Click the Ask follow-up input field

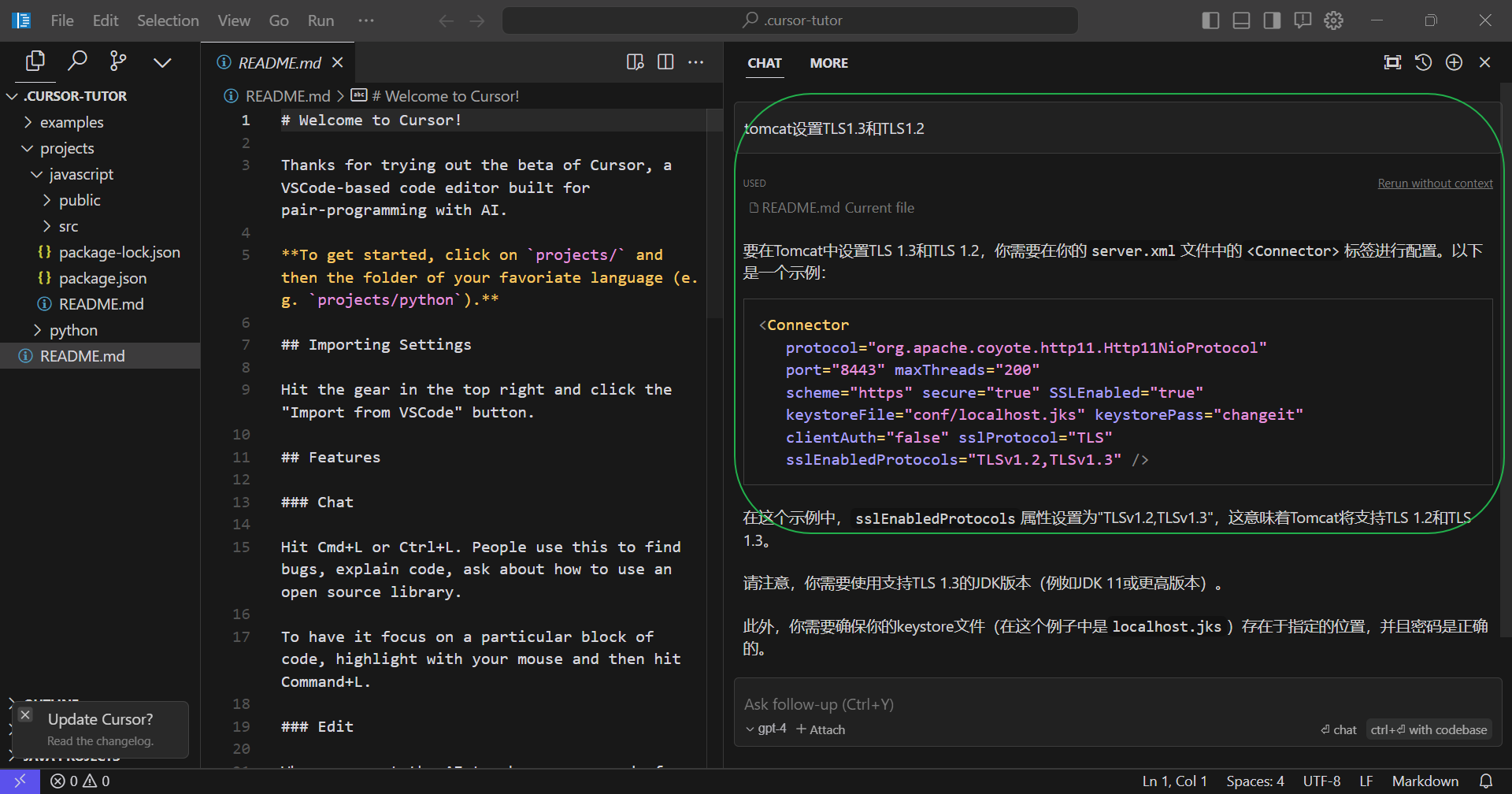(1118, 704)
